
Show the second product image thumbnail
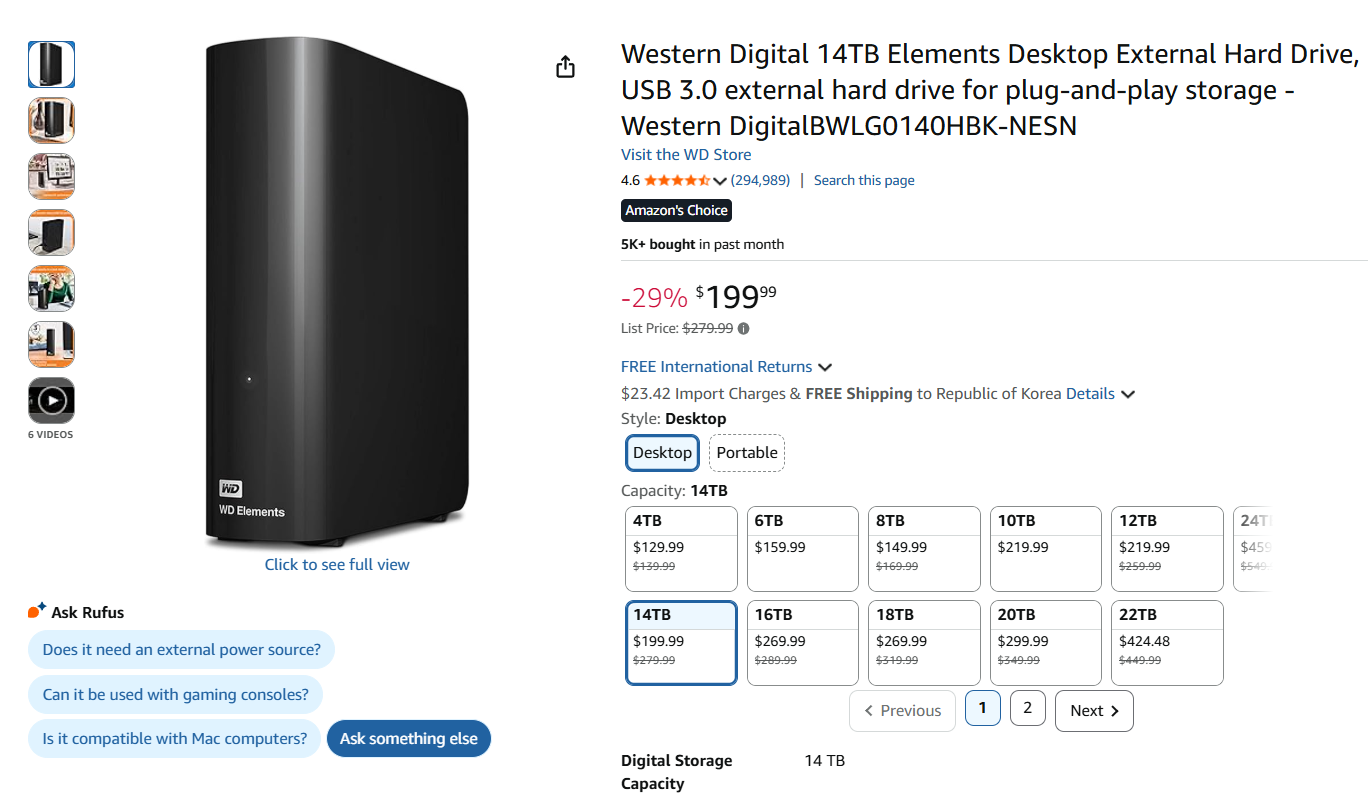[51, 120]
